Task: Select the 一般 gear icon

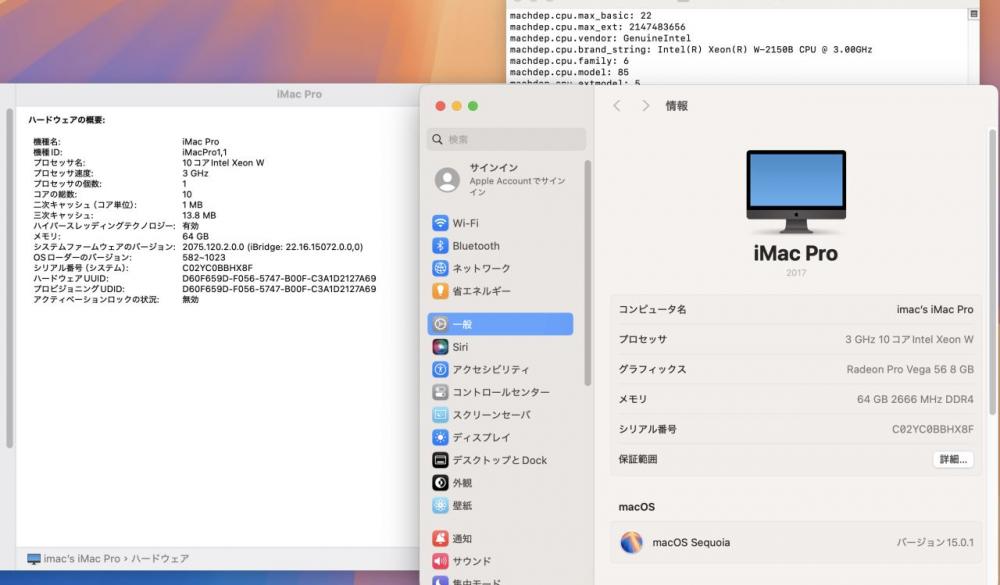Action: (440, 324)
